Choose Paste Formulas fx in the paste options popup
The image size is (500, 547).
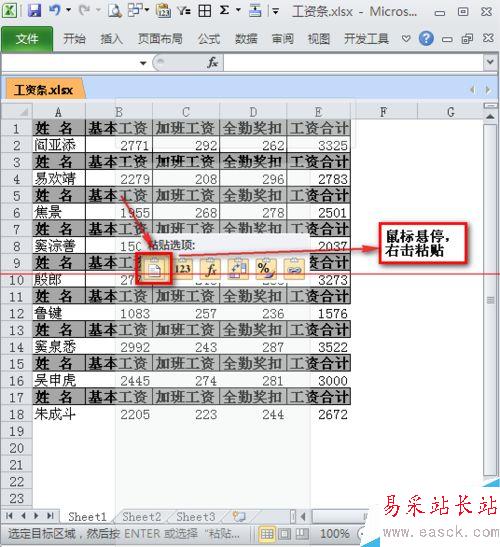coord(210,269)
